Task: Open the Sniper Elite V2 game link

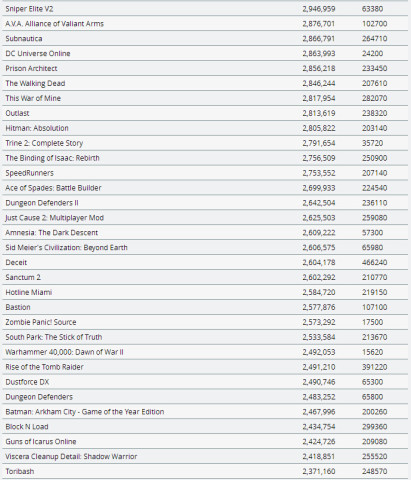Action: (x=29, y=9)
